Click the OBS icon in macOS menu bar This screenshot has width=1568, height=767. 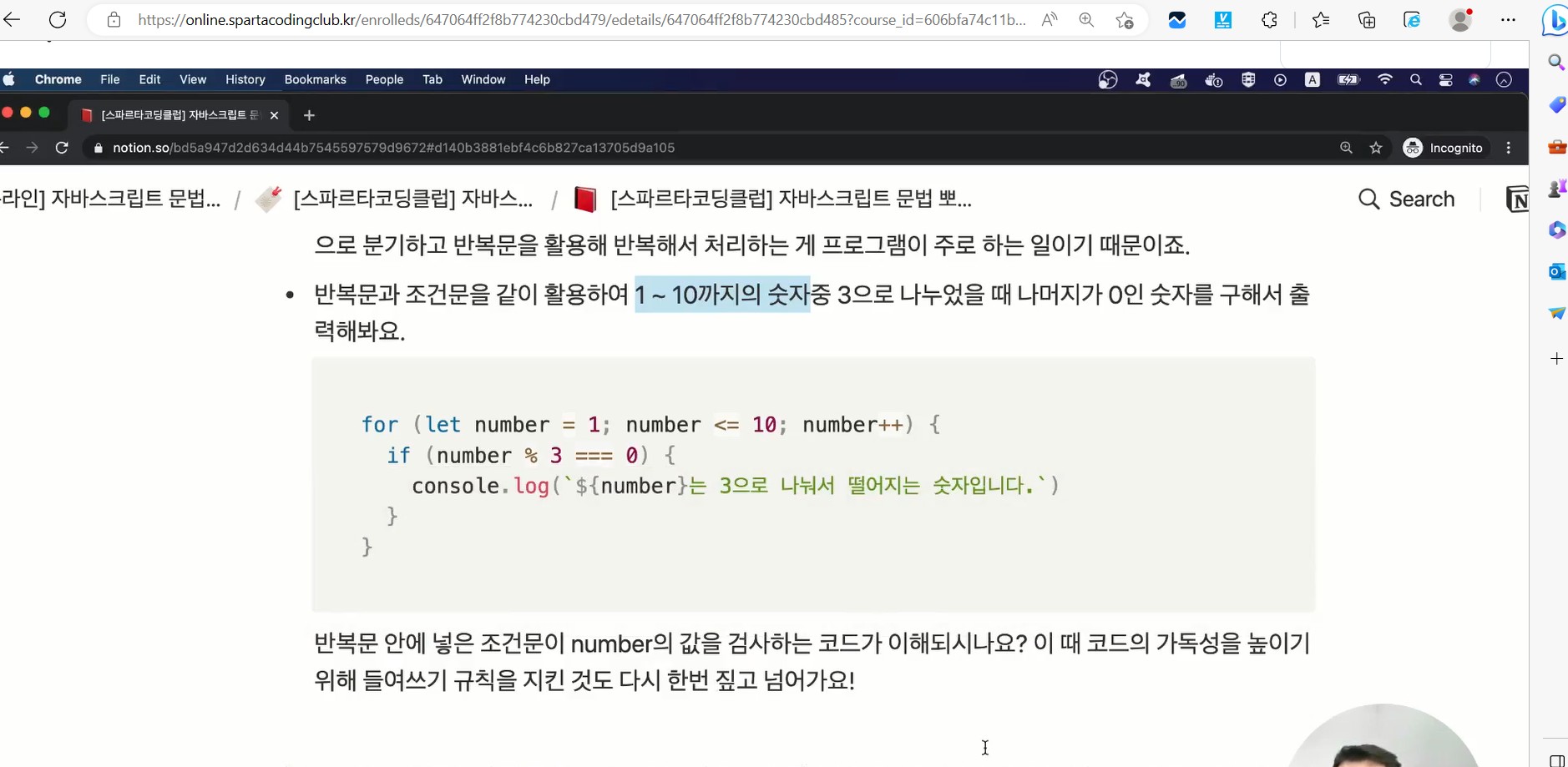pyautogui.click(x=1108, y=80)
